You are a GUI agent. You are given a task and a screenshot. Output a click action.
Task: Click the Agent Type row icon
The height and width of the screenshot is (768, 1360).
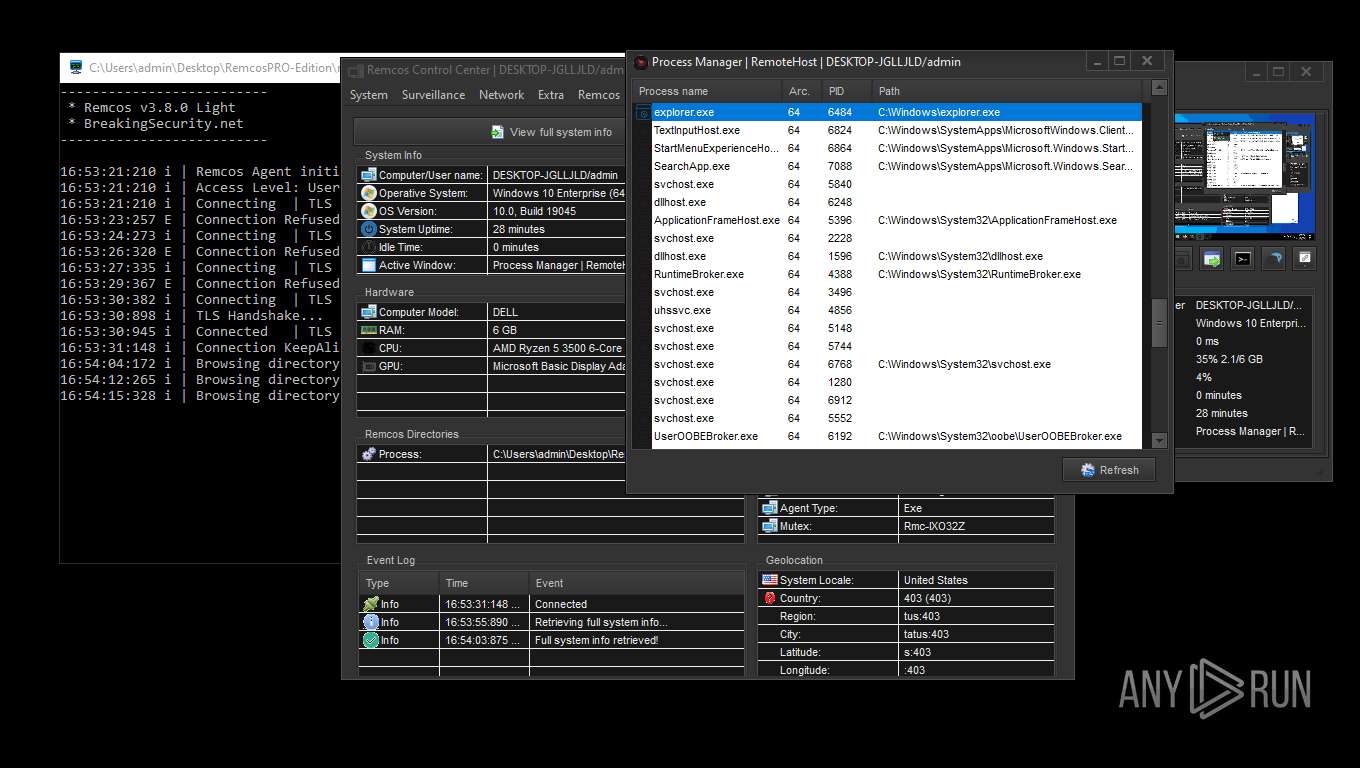point(770,508)
